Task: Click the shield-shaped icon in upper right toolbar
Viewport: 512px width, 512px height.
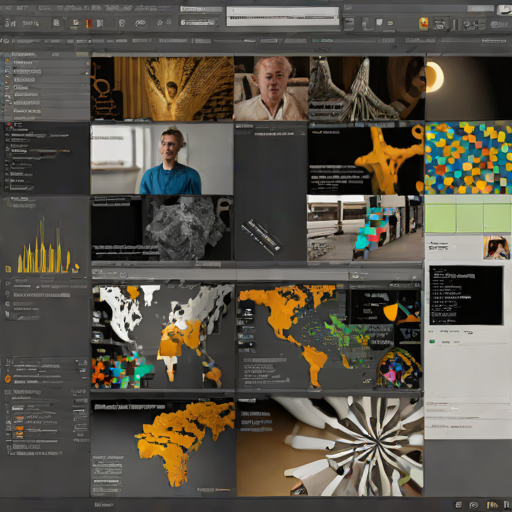Action: point(379,22)
